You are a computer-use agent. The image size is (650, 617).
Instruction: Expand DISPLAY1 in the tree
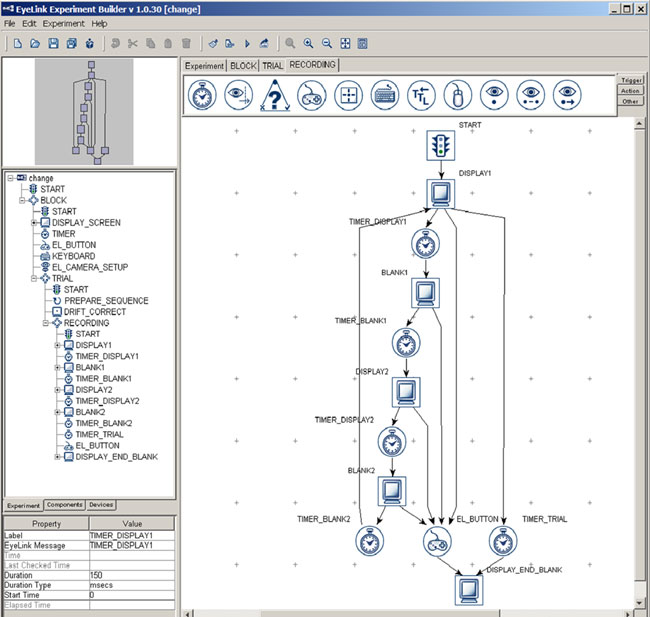(x=57, y=345)
